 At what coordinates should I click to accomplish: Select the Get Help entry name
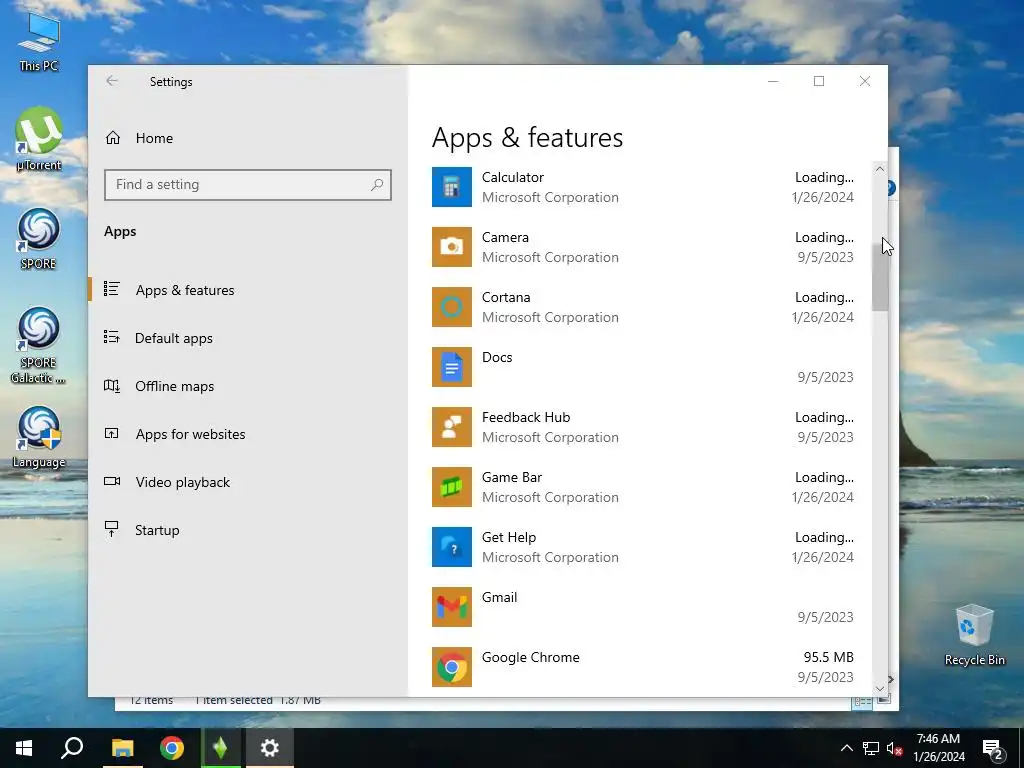pyautogui.click(x=509, y=537)
